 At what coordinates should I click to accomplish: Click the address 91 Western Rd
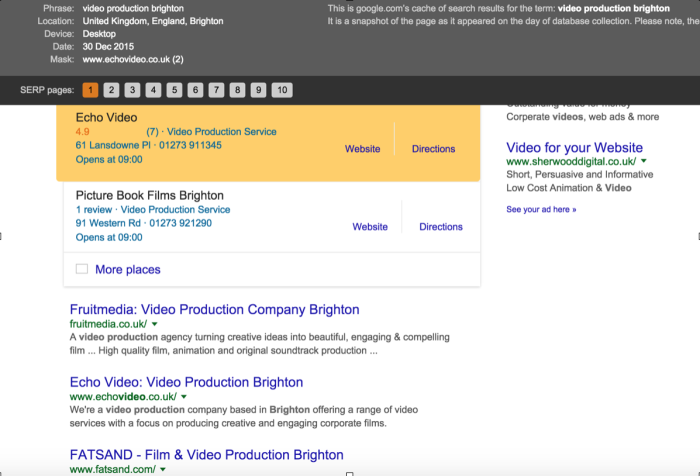pos(108,223)
